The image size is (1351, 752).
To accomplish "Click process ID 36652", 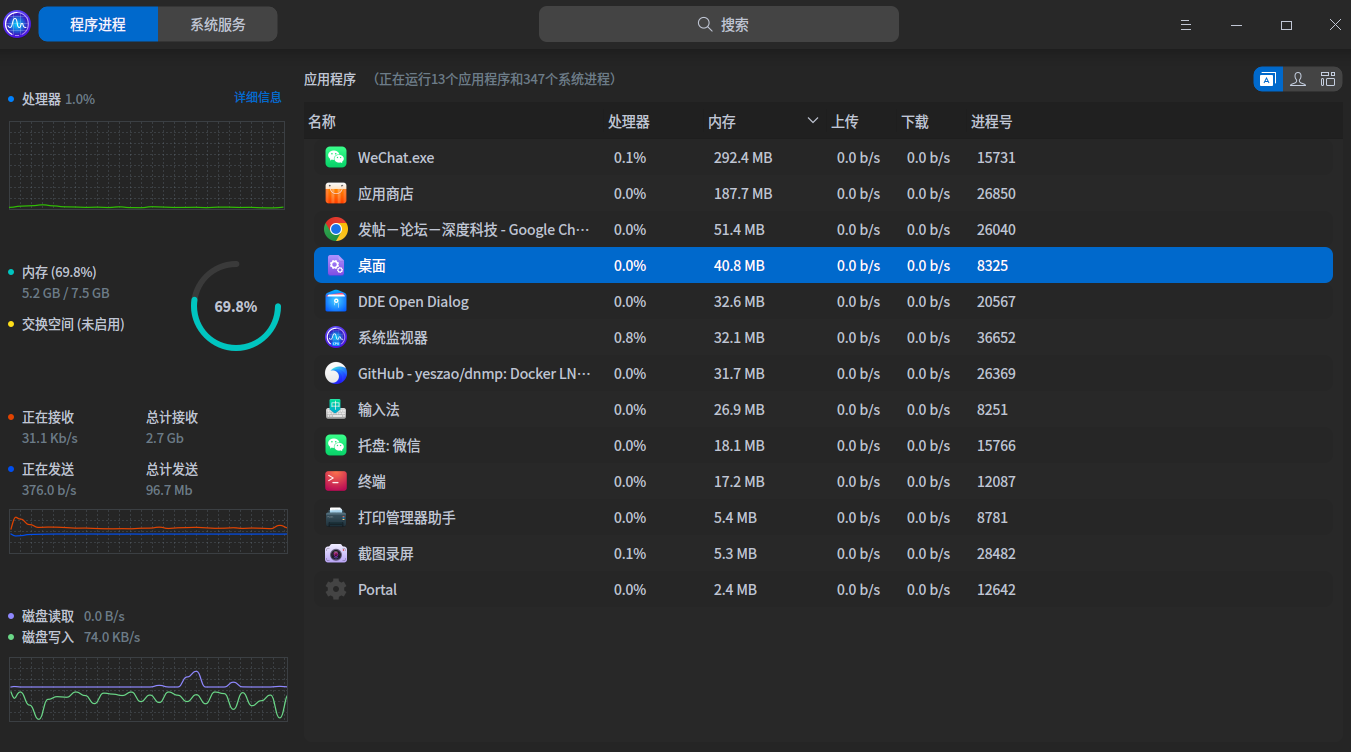I will pos(996,338).
